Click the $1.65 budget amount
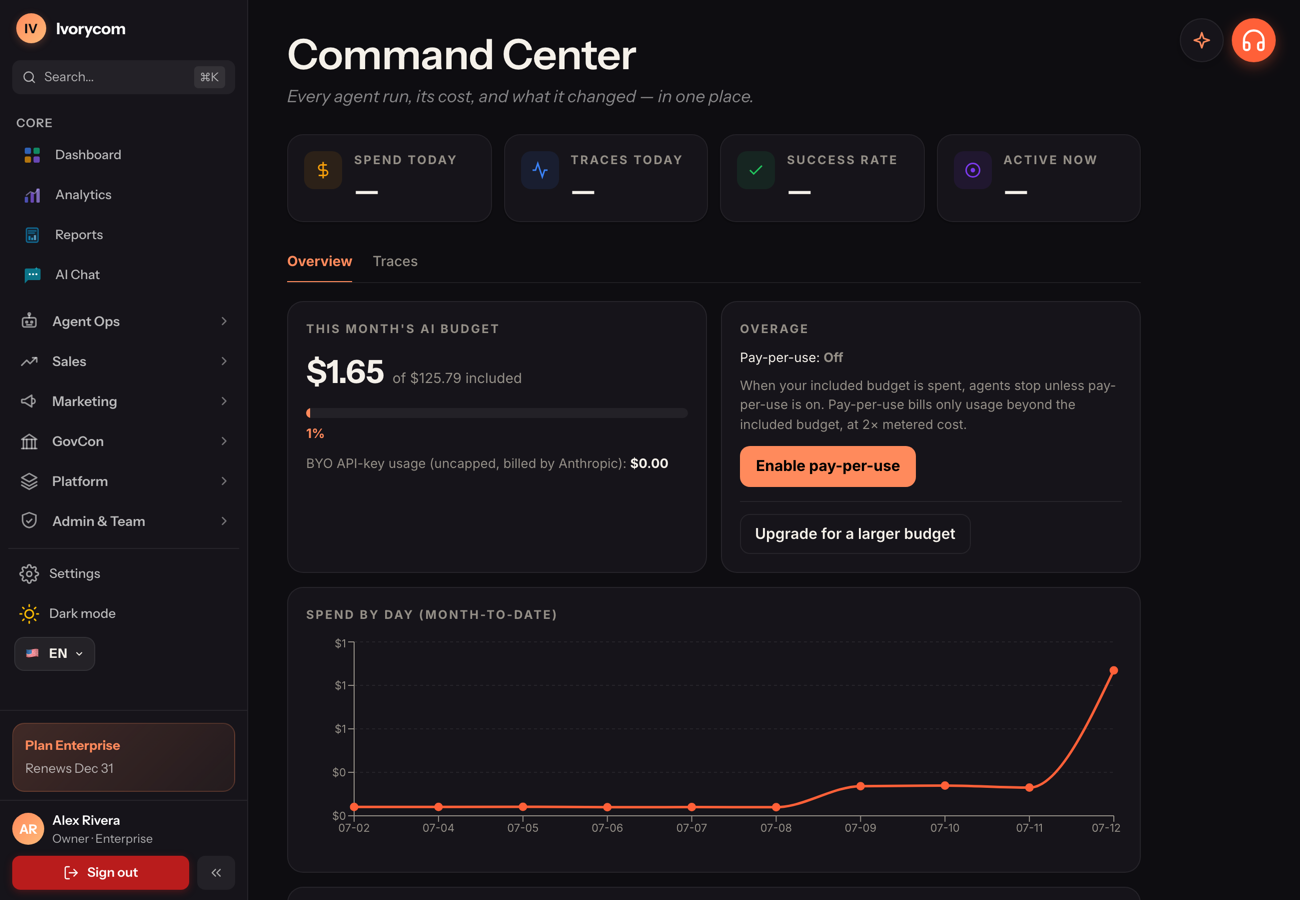This screenshot has width=1300, height=900. [x=345, y=372]
